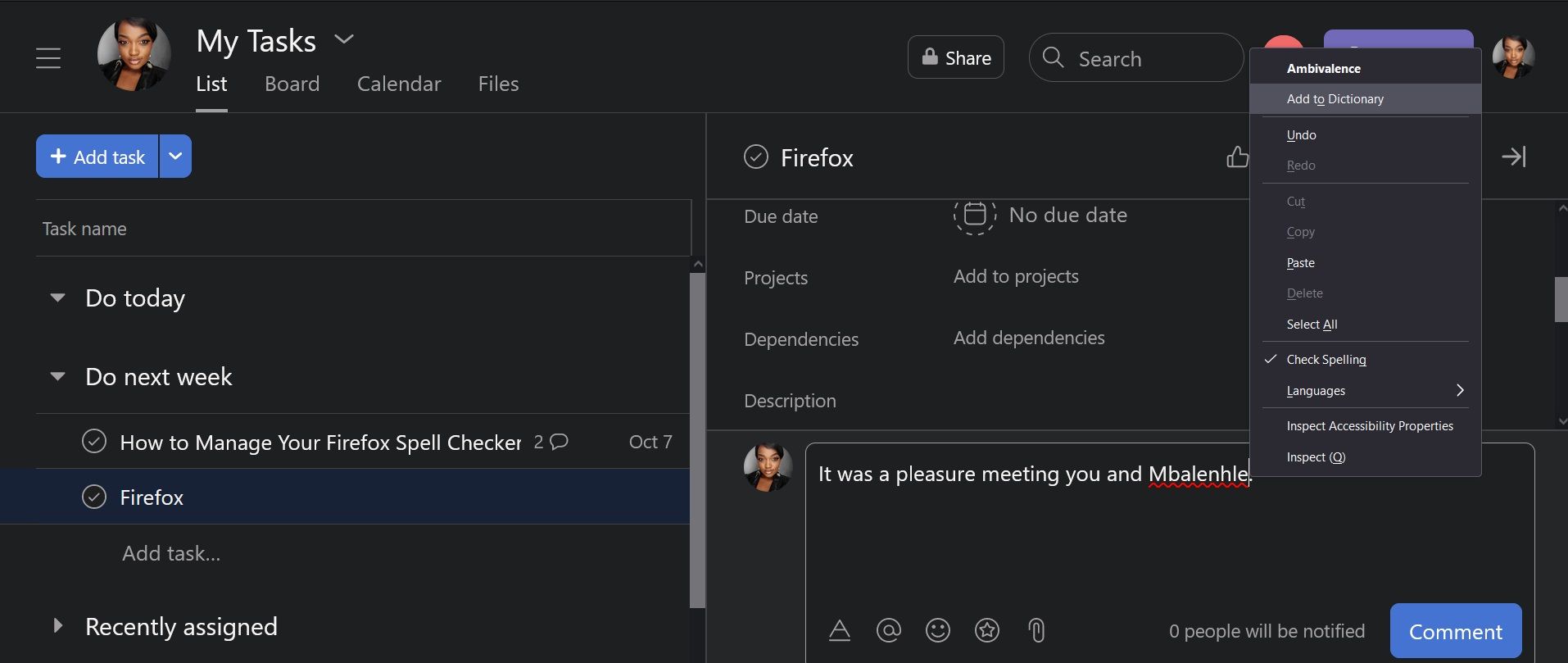
Task: Click the task list scrollbar up arrow
Action: [x=698, y=264]
